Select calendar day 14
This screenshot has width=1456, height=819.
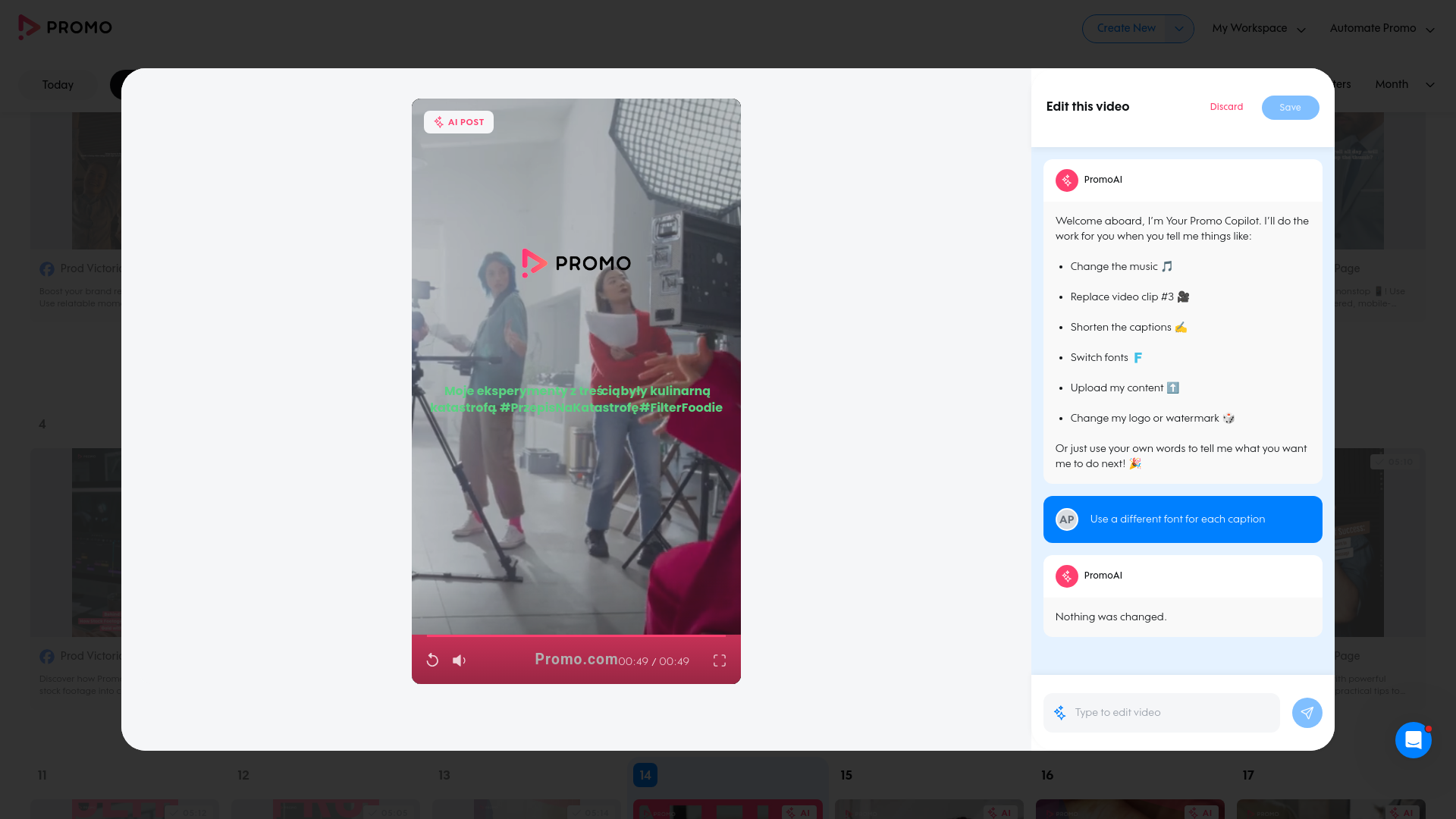pyautogui.click(x=645, y=775)
